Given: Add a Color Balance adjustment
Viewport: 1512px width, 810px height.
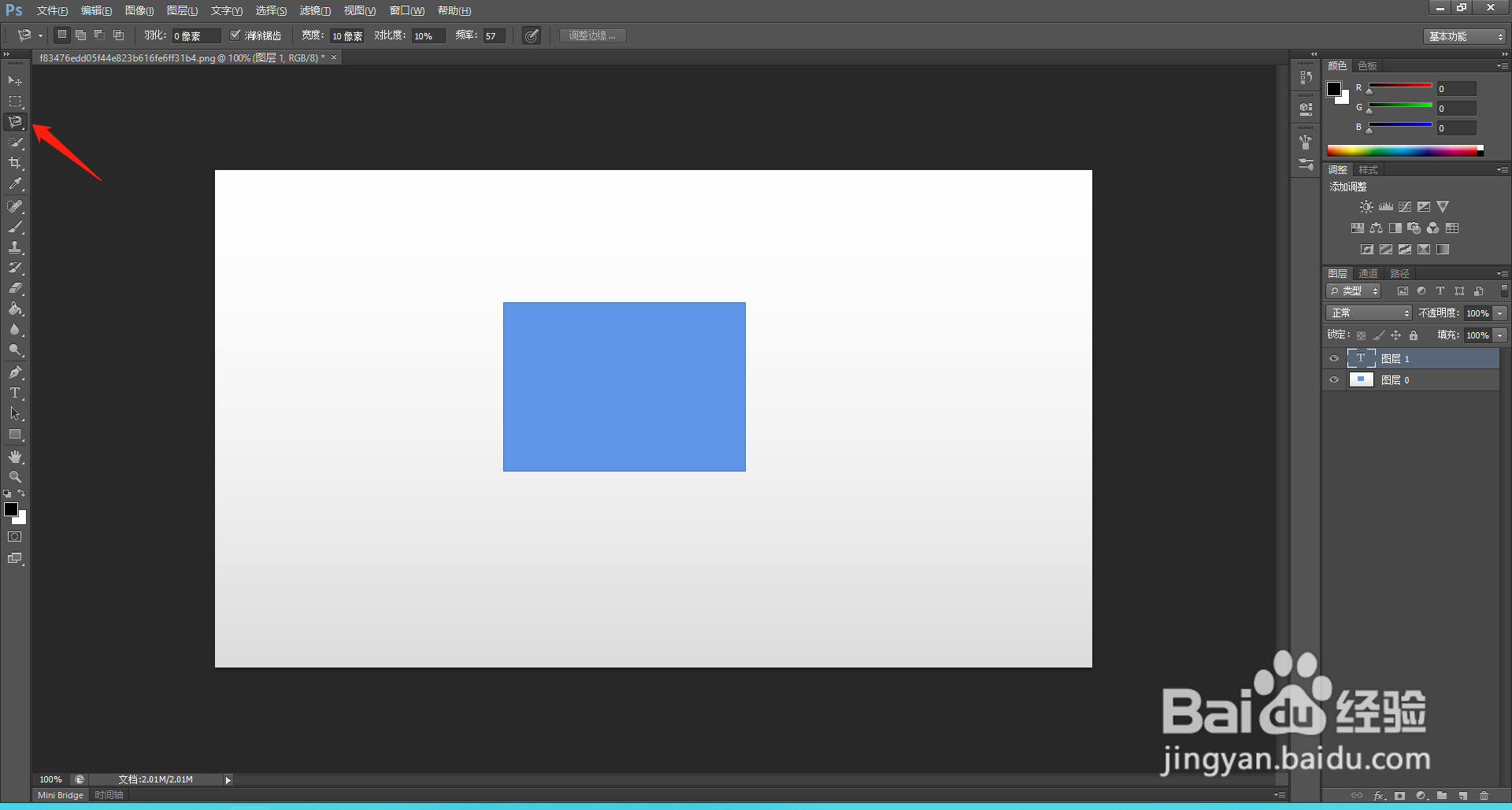Looking at the screenshot, I should 1377,227.
